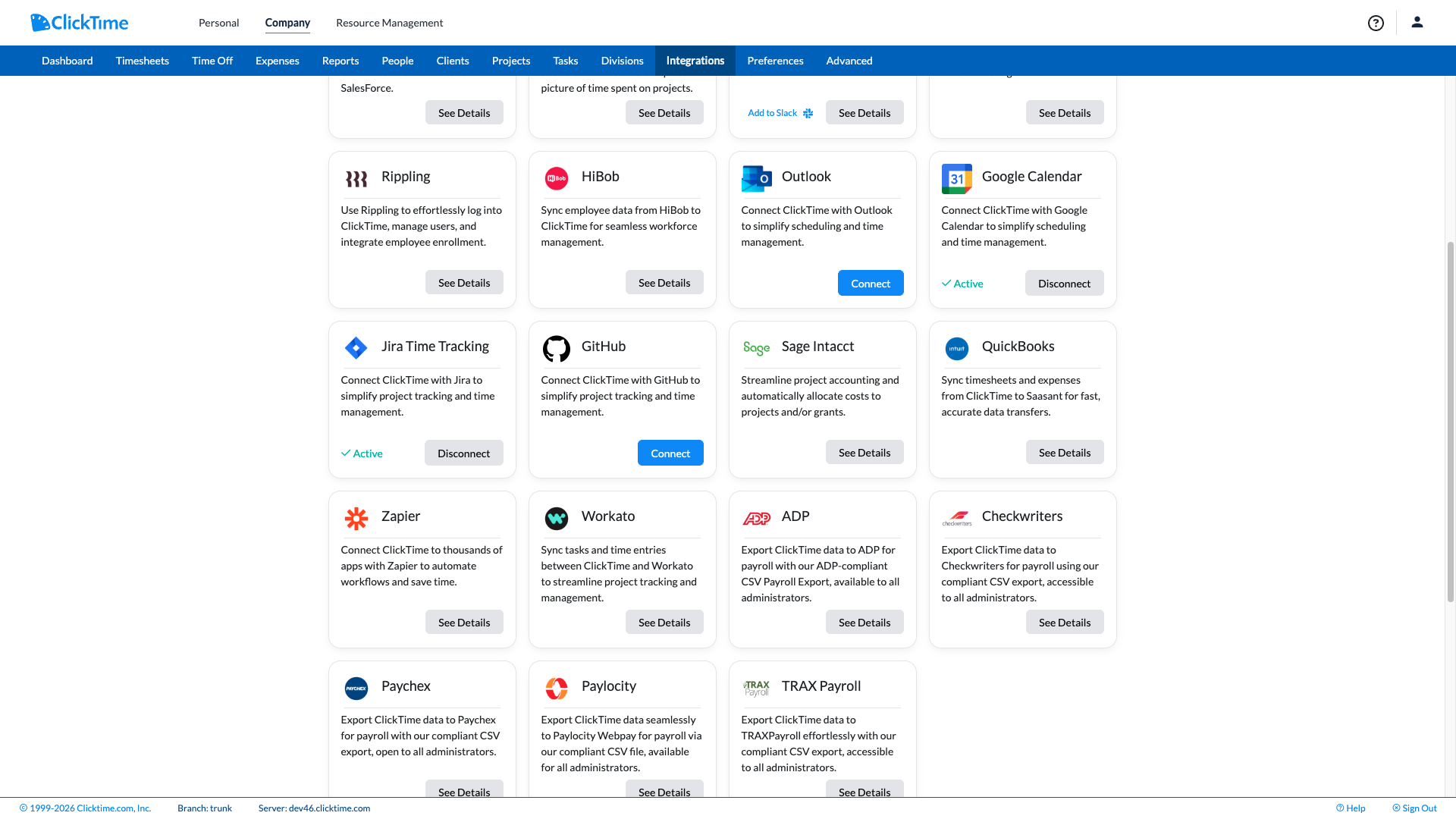1456x819 pixels.
Task: Open the Advanced tab
Action: tap(849, 61)
